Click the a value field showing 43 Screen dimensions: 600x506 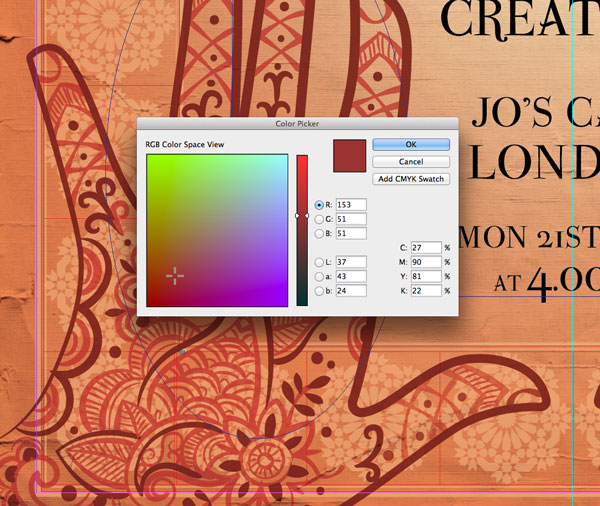(351, 276)
